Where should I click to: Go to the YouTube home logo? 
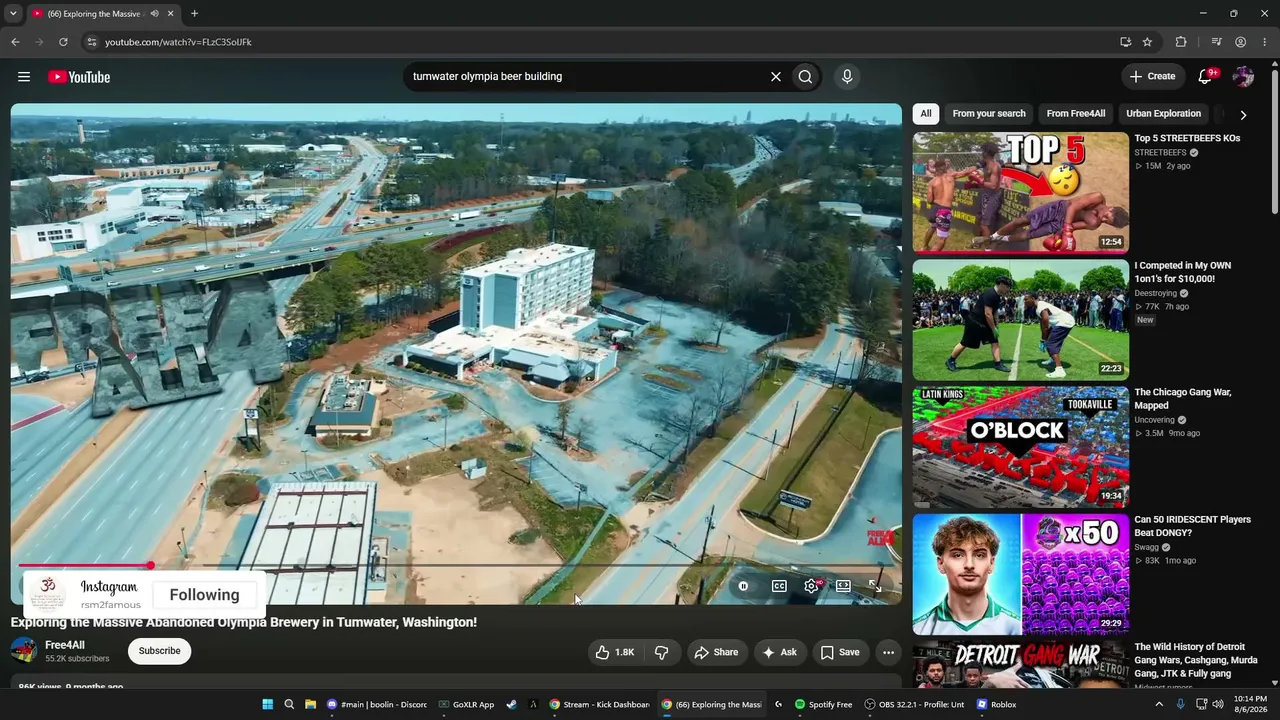tap(79, 77)
